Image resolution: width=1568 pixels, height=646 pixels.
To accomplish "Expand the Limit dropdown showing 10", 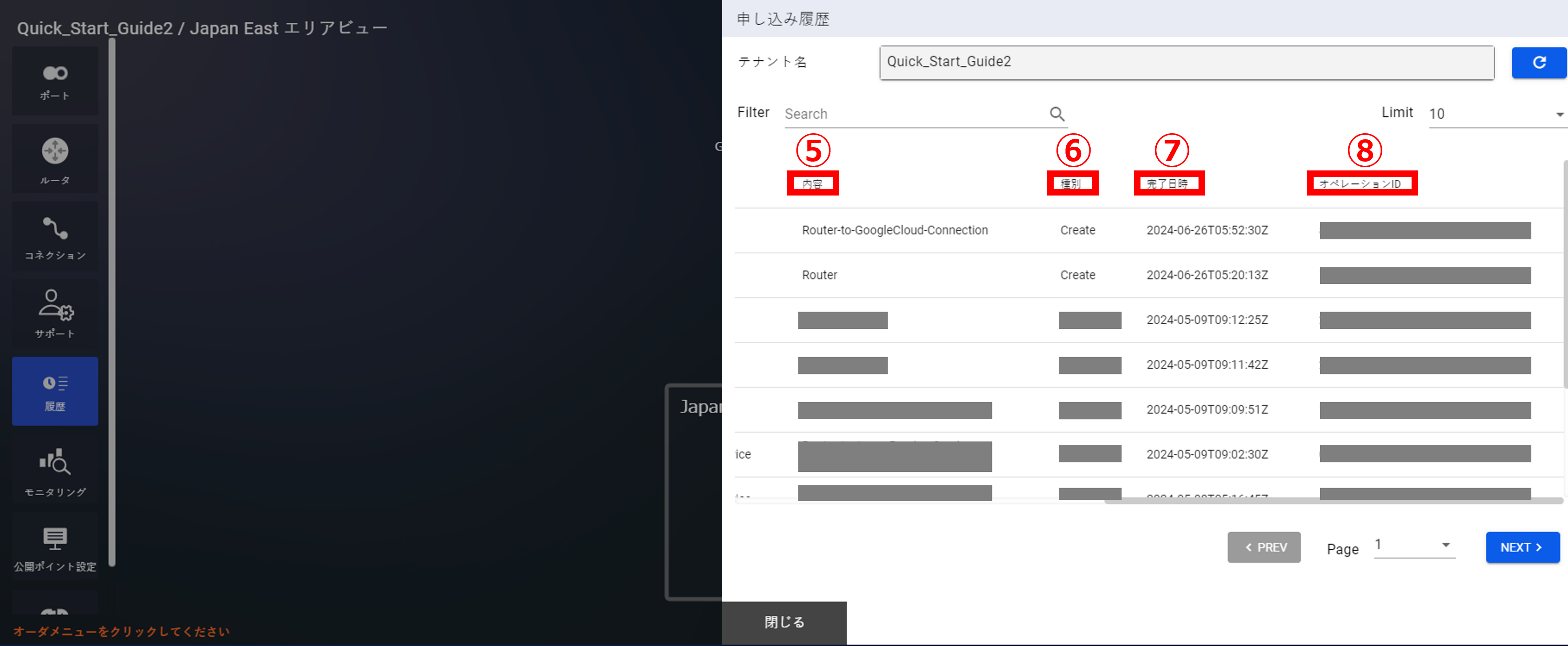I will tap(1495, 114).
